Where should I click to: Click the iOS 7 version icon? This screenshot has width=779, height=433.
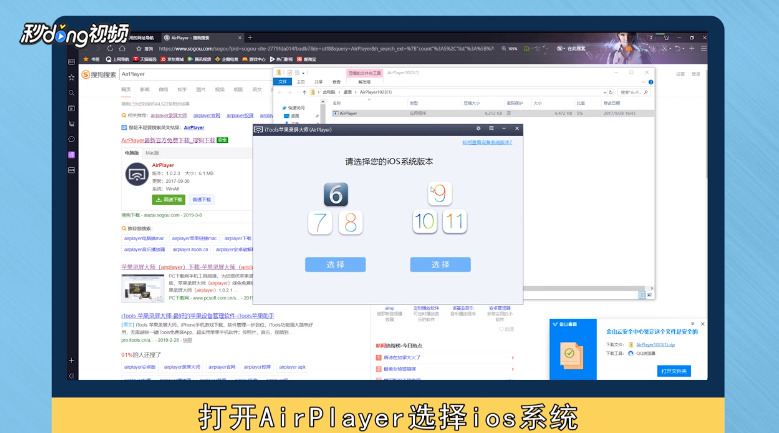tap(320, 222)
